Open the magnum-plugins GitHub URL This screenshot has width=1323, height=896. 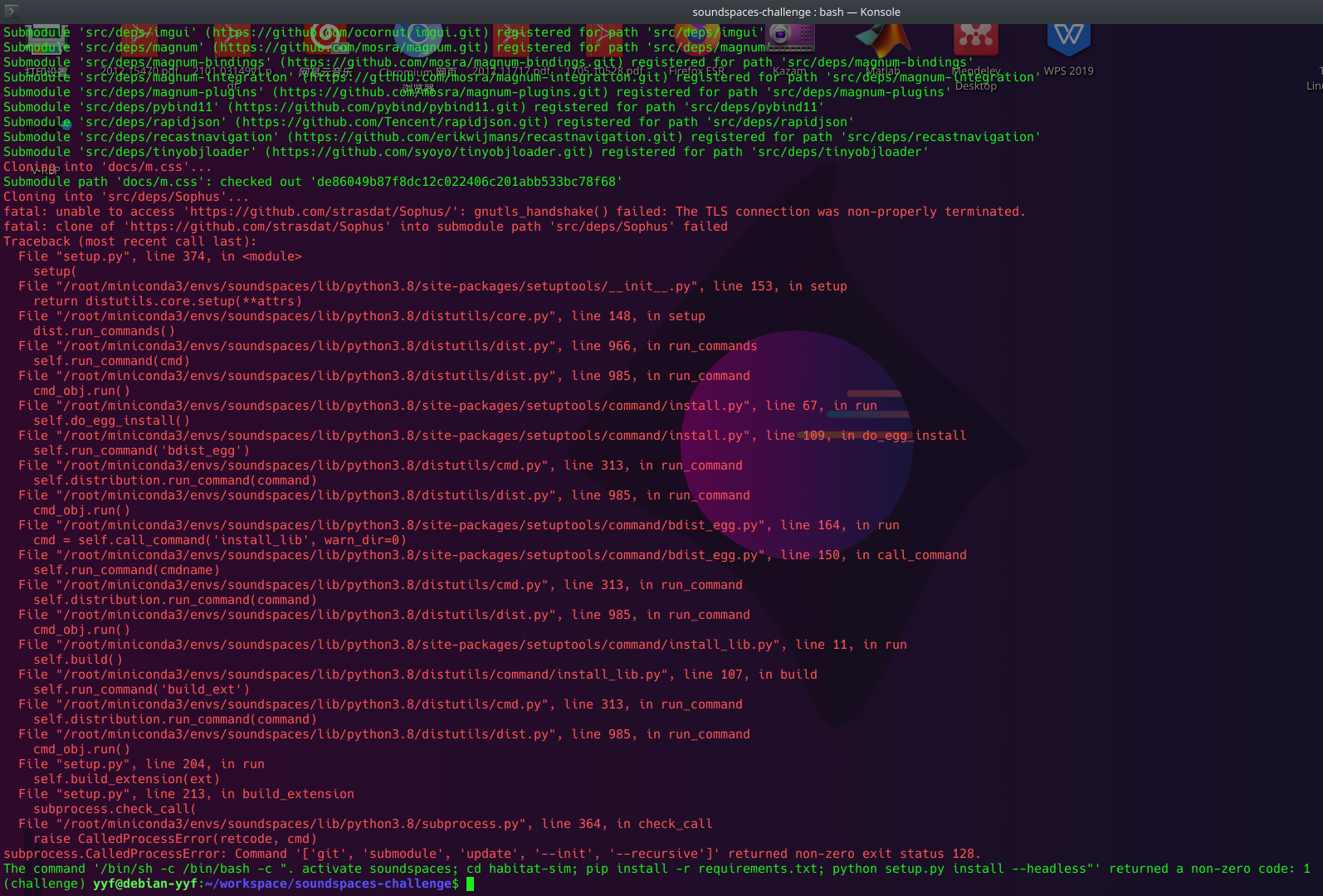pyautogui.click(x=441, y=92)
